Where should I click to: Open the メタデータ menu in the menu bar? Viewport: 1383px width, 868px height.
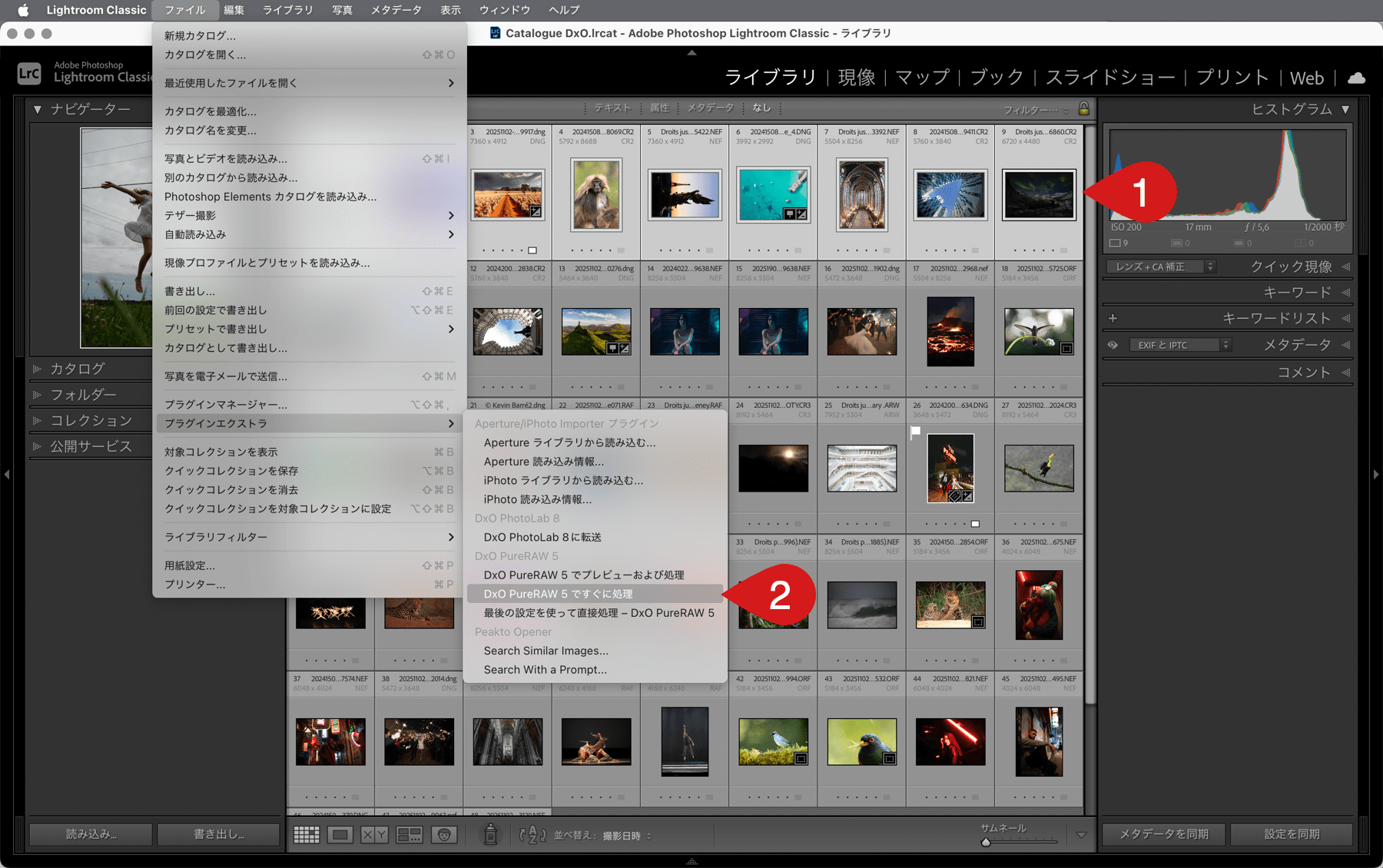(396, 10)
